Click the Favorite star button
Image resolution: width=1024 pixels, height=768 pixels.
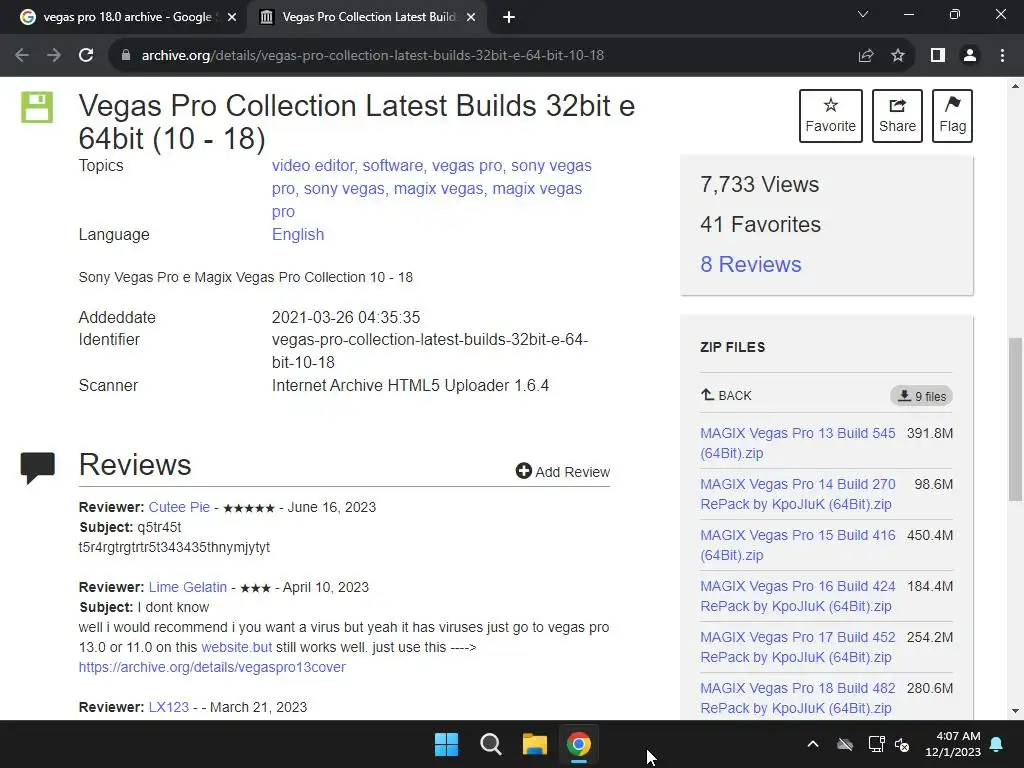tap(831, 116)
